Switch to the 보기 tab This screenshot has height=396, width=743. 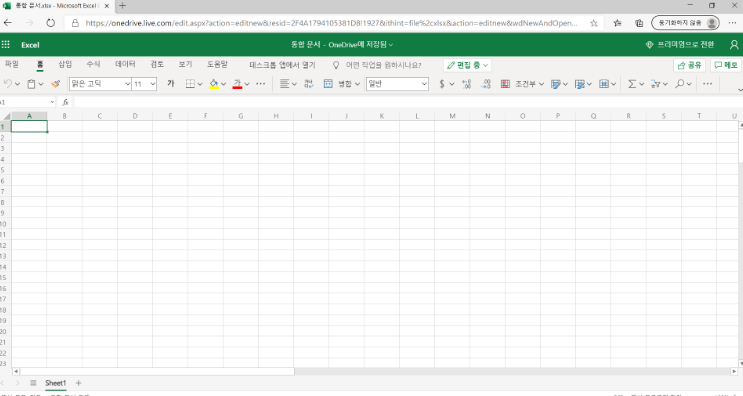[x=185, y=64]
